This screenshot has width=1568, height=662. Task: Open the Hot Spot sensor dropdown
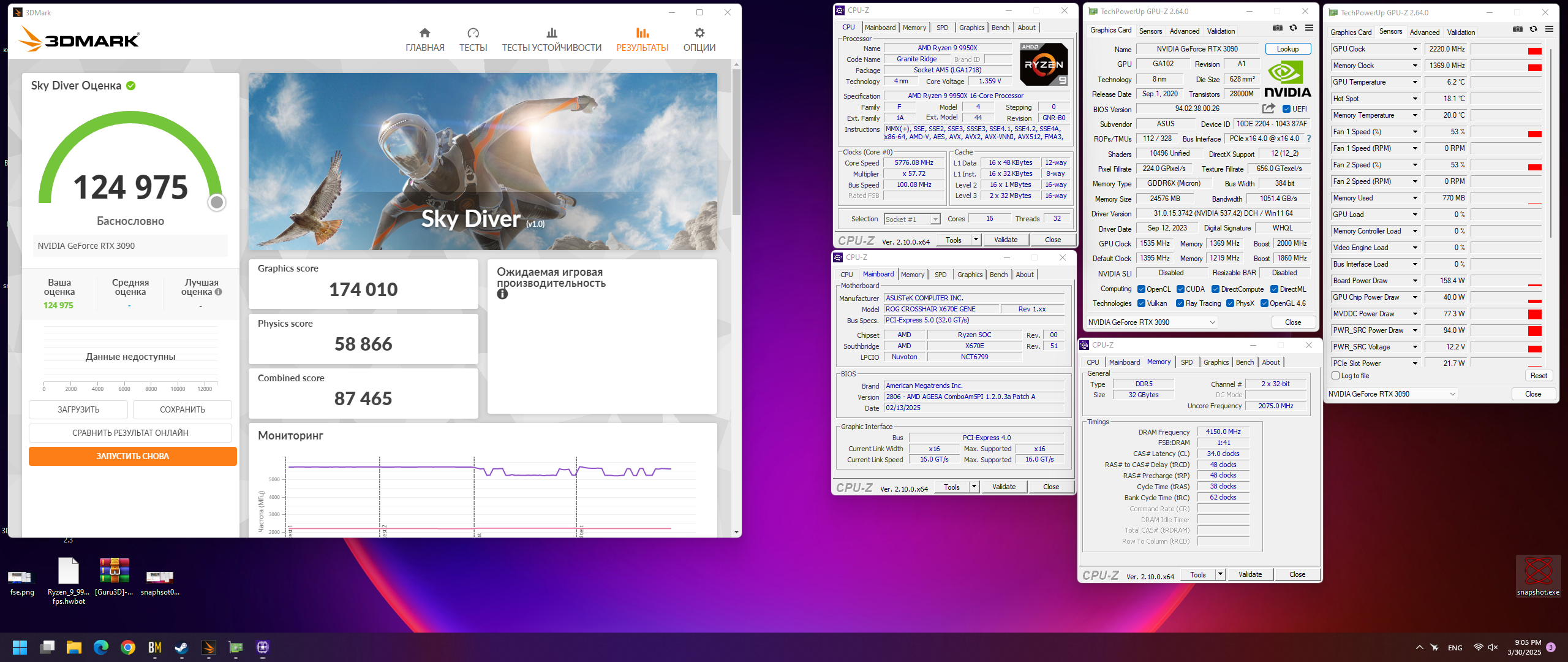coord(1415,99)
